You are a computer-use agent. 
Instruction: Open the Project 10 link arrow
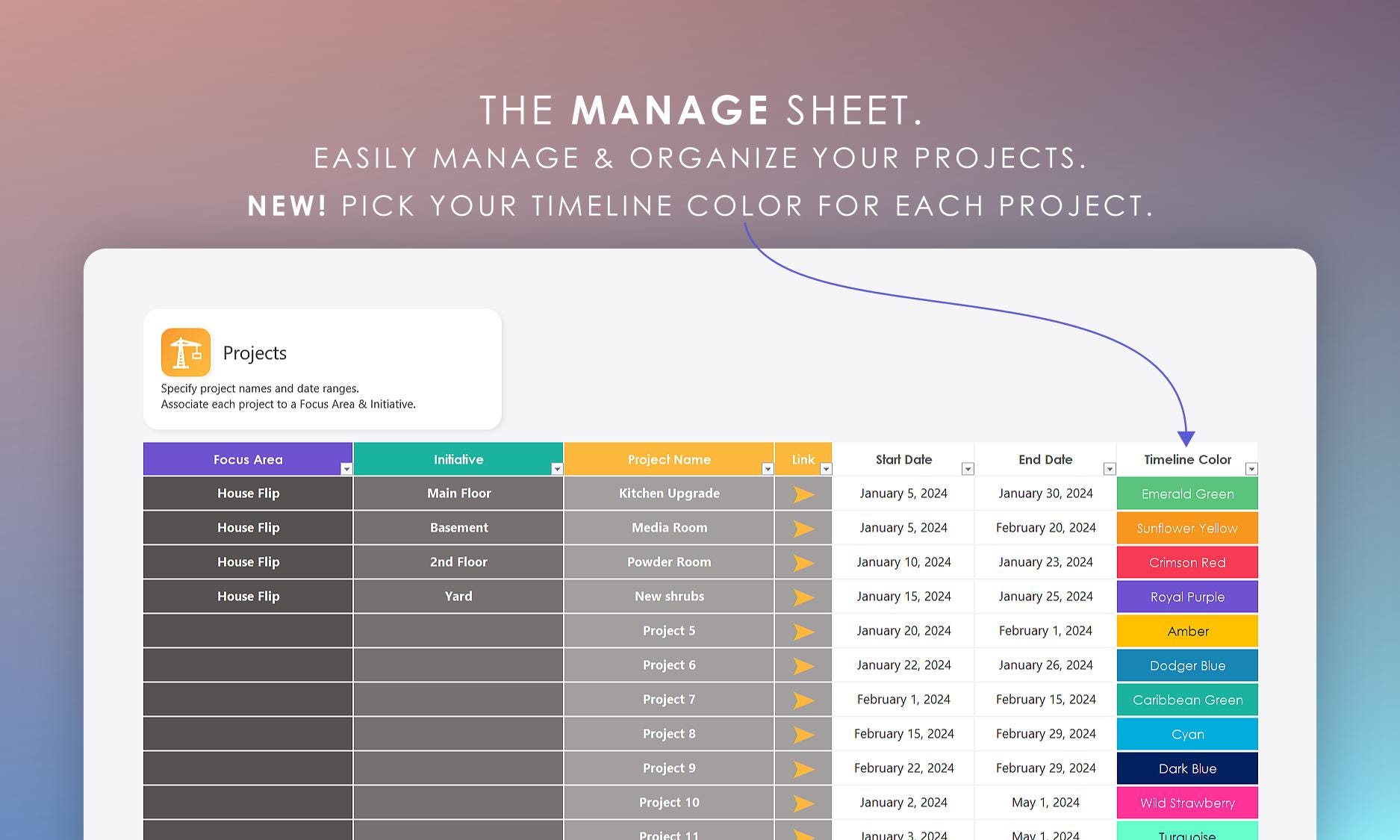click(803, 802)
